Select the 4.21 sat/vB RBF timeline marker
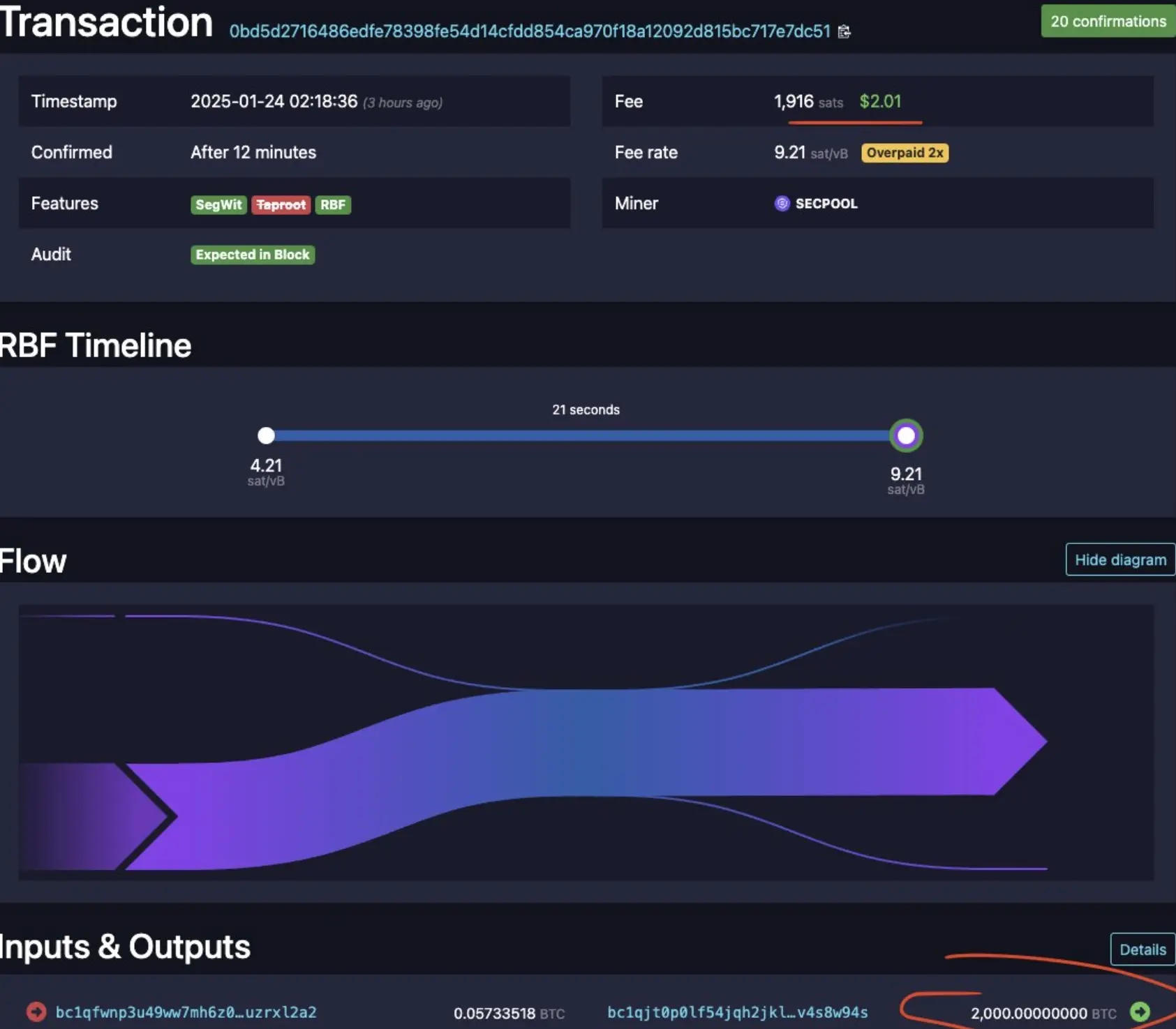This screenshot has width=1176, height=1029. (x=265, y=435)
